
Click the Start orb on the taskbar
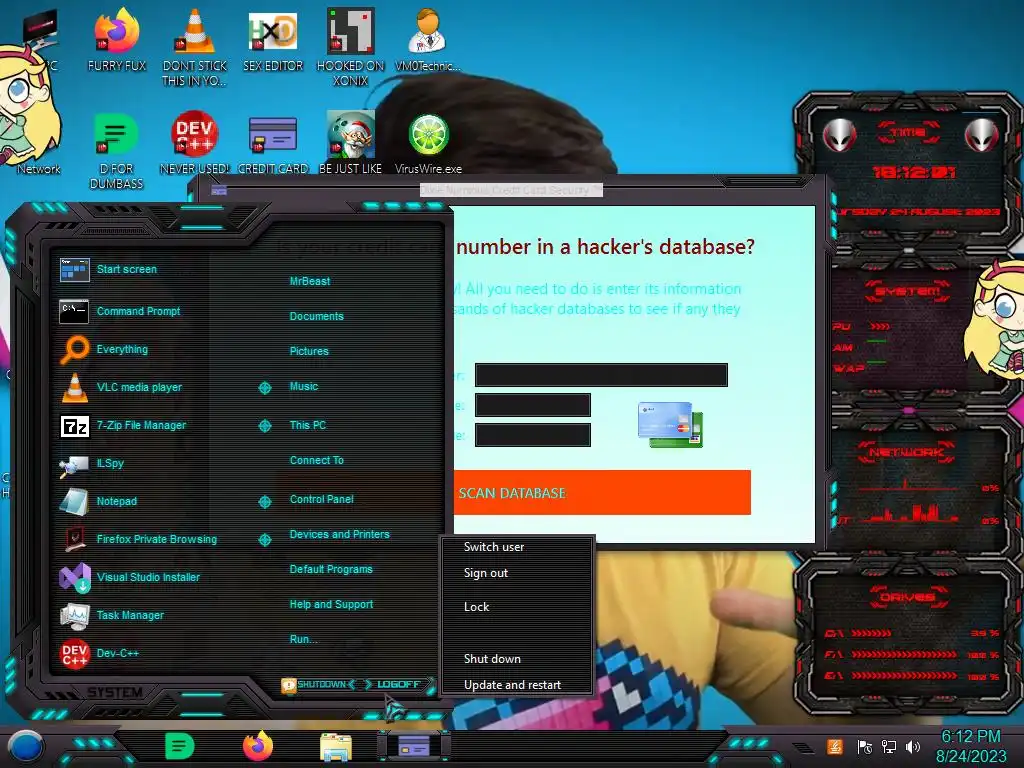(26, 746)
